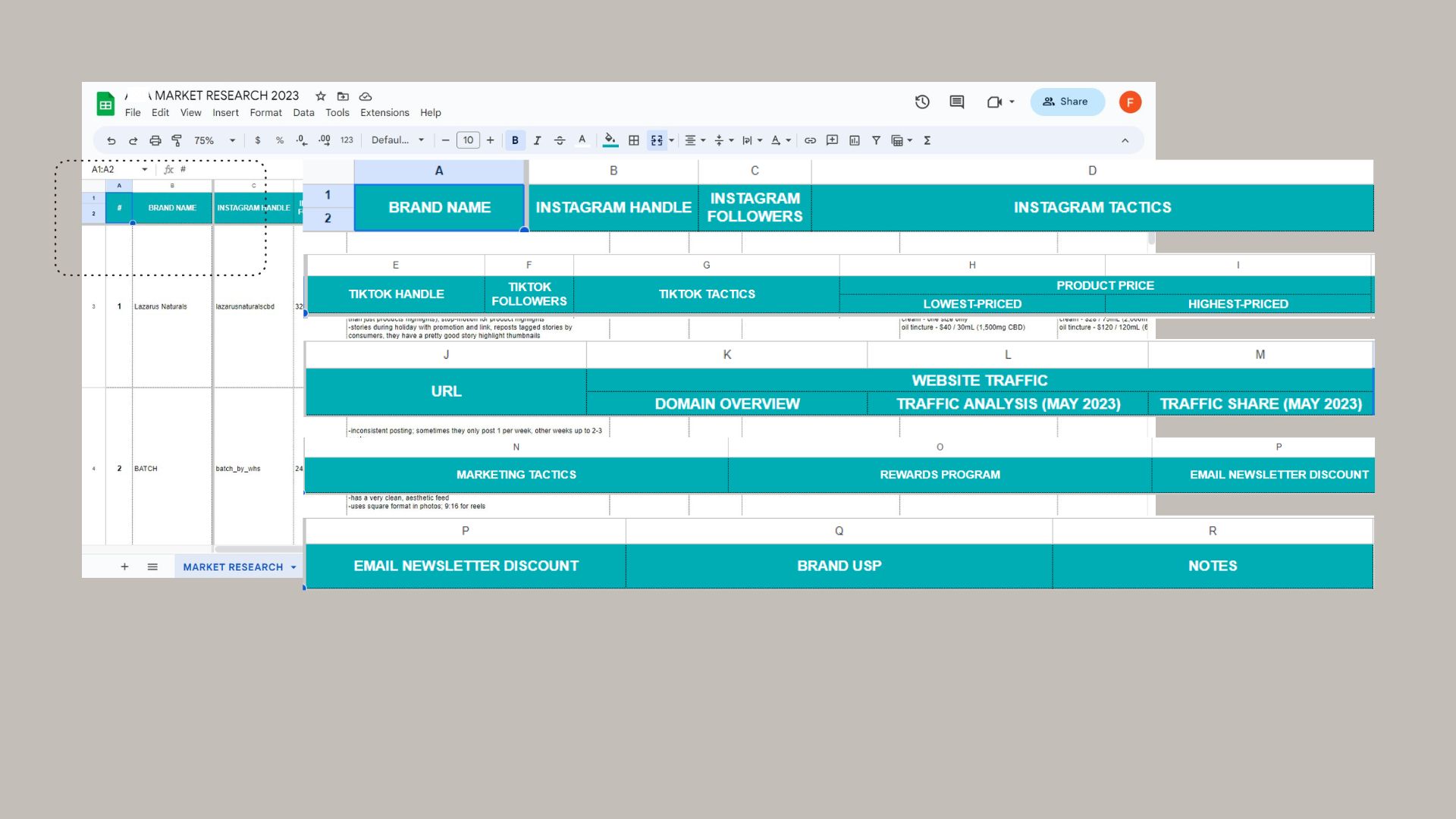Toggle bold formatting
The width and height of the screenshot is (1456, 819).
515,140
